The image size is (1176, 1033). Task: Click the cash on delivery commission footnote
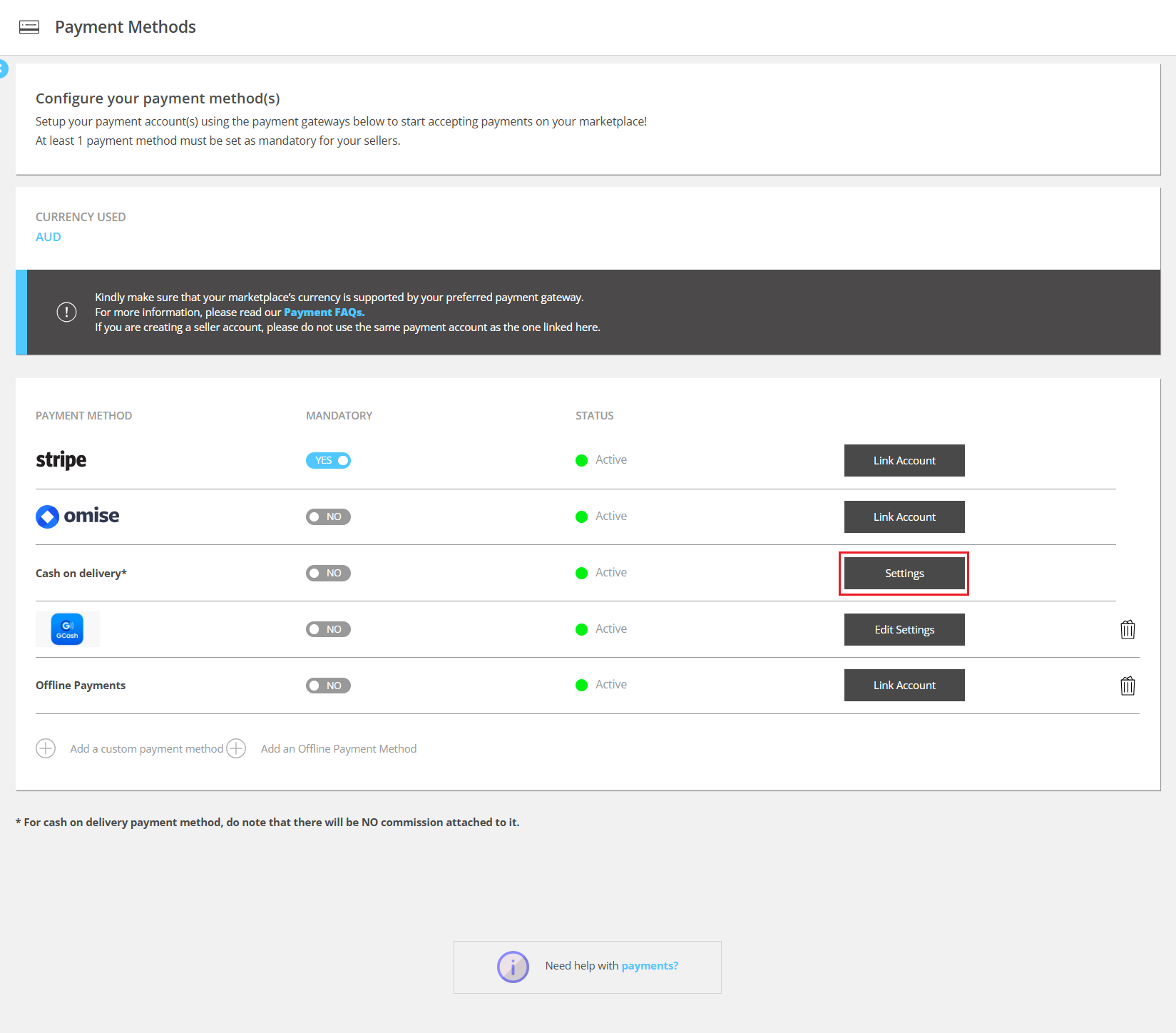(x=267, y=823)
